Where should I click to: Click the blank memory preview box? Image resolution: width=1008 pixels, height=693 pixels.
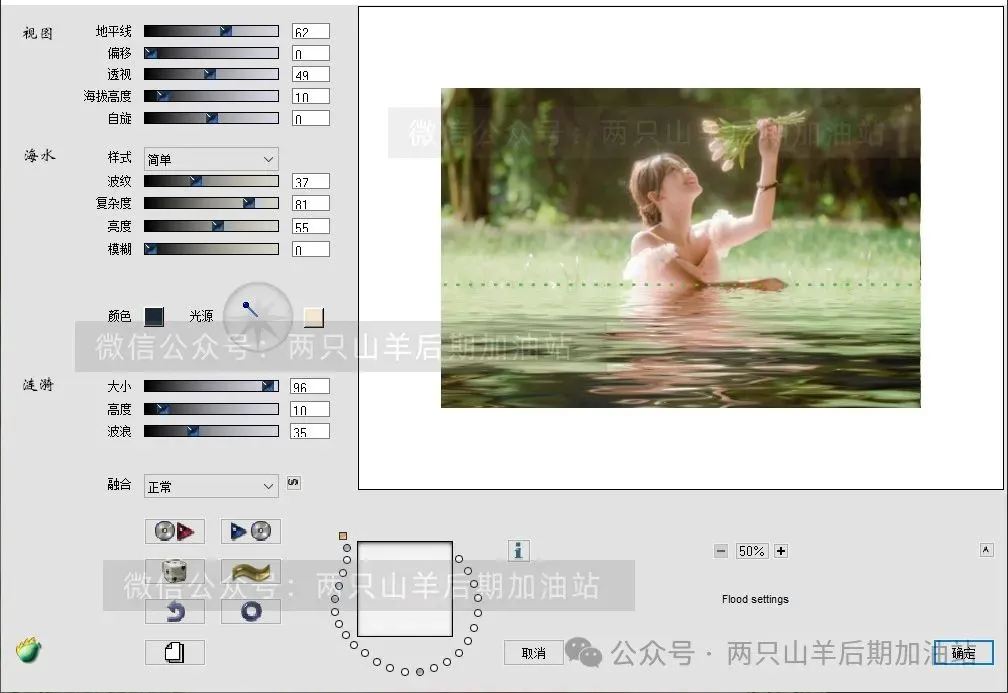(x=405, y=589)
